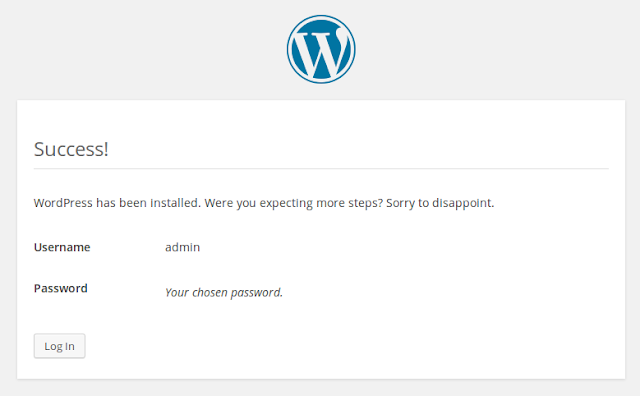The width and height of the screenshot is (640, 396).
Task: Click the divider line beneath Success! heading
Action: point(321,168)
